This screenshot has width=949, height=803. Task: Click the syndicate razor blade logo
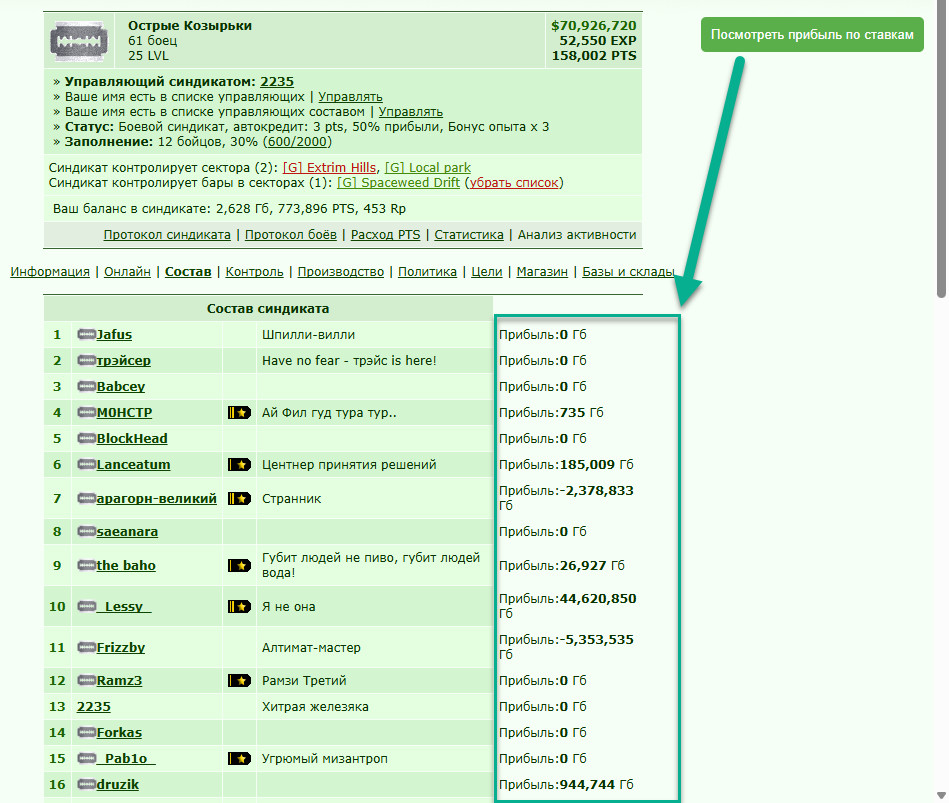[79, 41]
